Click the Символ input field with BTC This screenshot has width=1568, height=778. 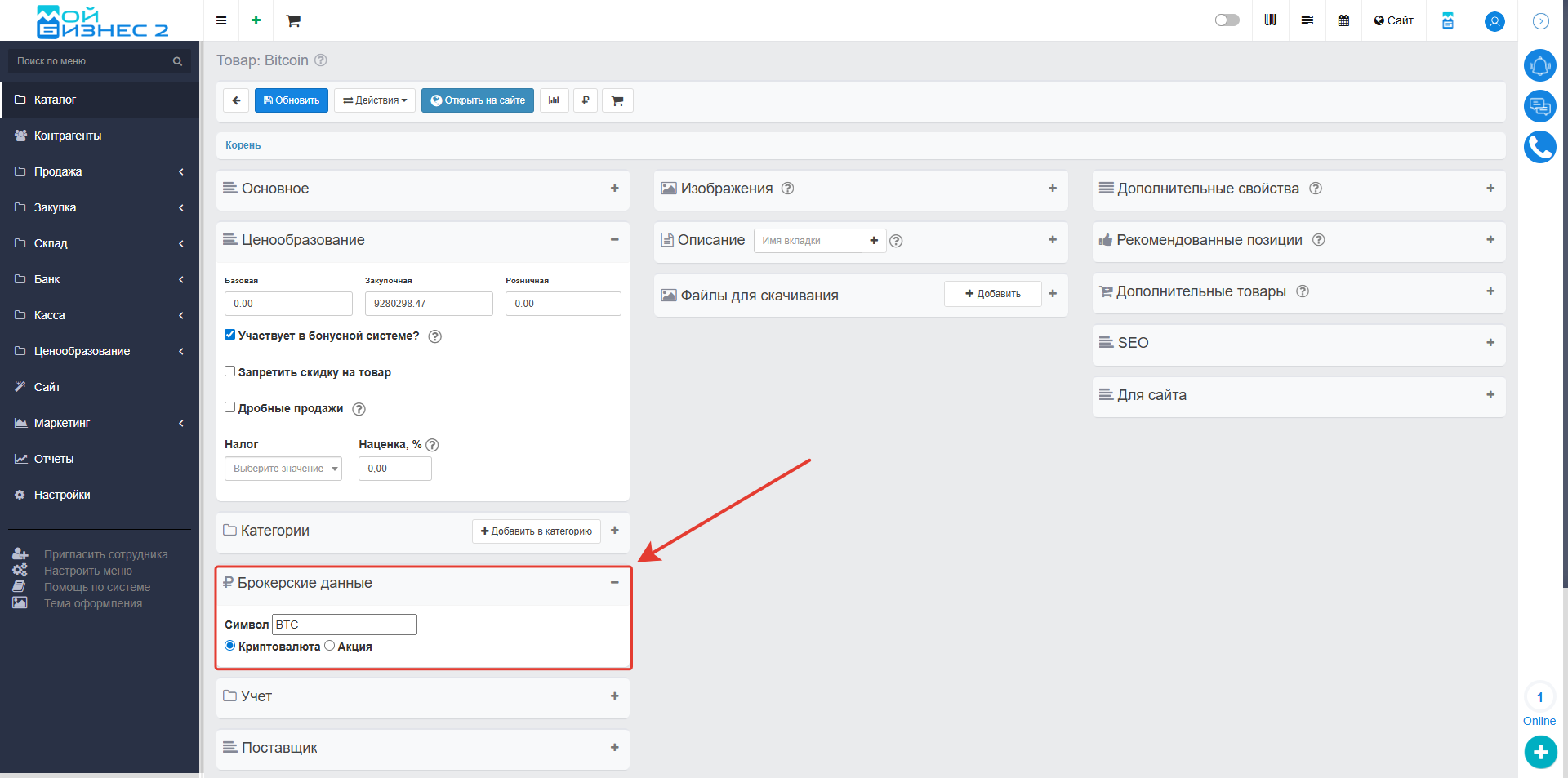(345, 625)
